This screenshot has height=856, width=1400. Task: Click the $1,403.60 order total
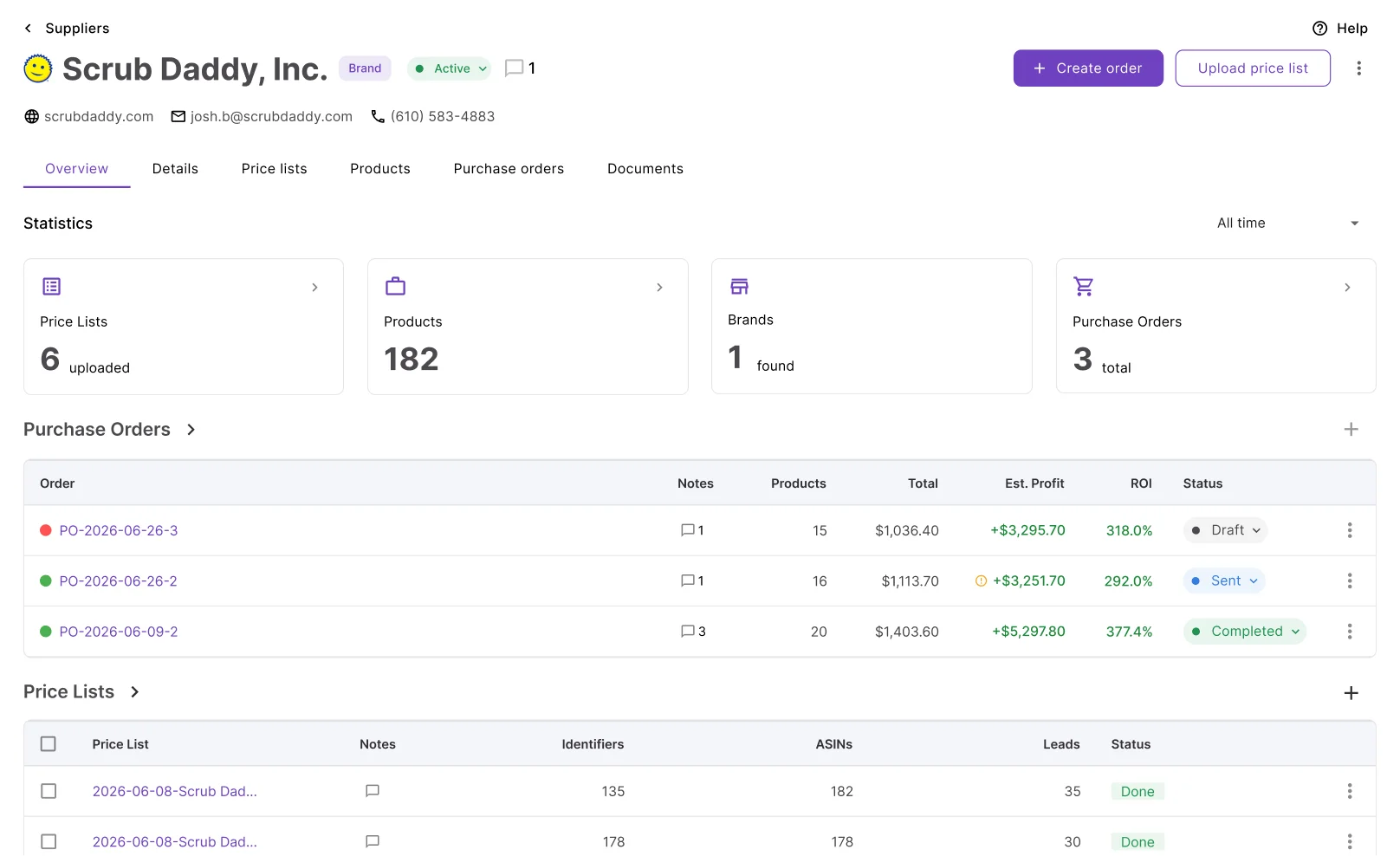pos(907,632)
